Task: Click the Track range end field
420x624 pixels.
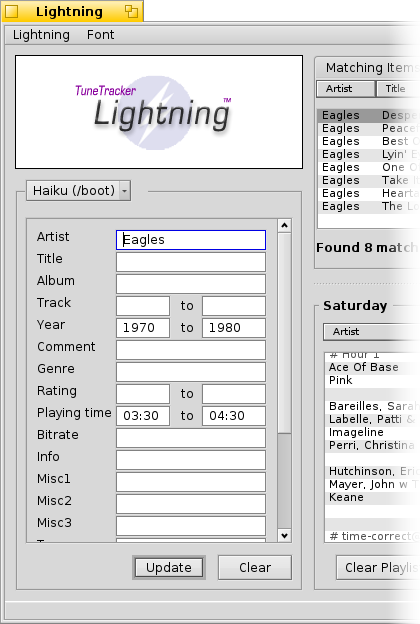Action: click(234, 306)
